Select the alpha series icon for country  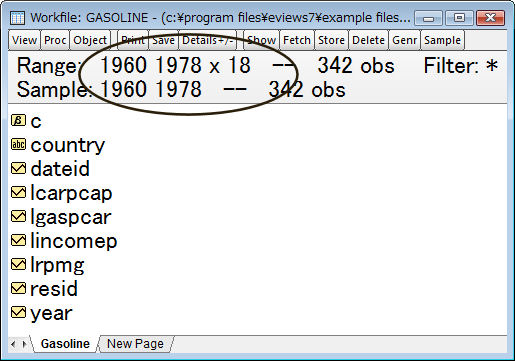pos(18,144)
